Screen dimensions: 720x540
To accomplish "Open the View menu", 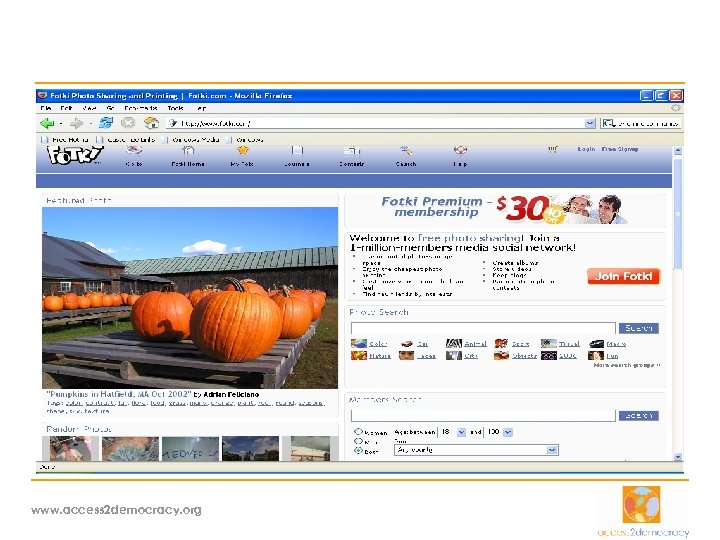I will pos(89,108).
